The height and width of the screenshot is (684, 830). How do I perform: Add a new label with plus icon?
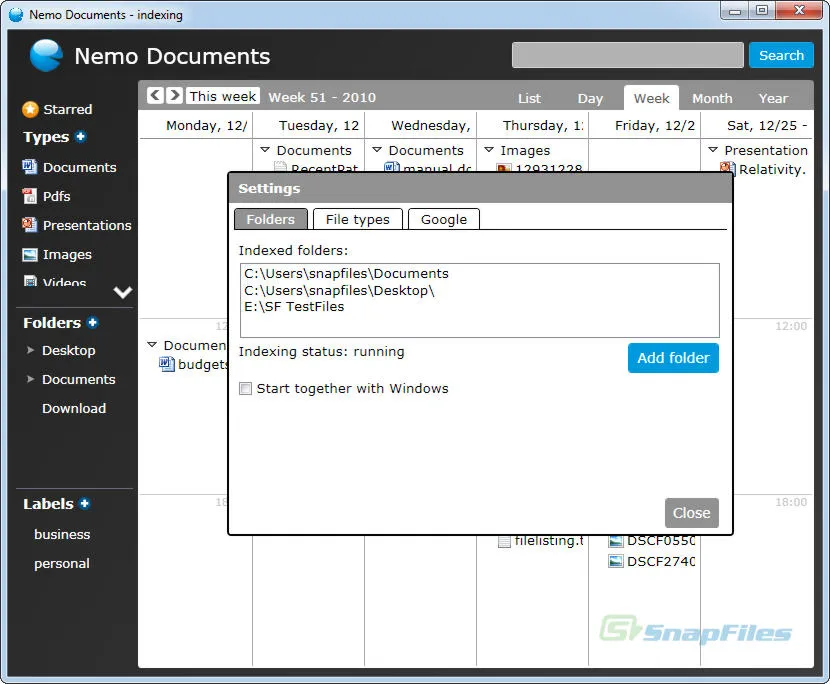(85, 503)
